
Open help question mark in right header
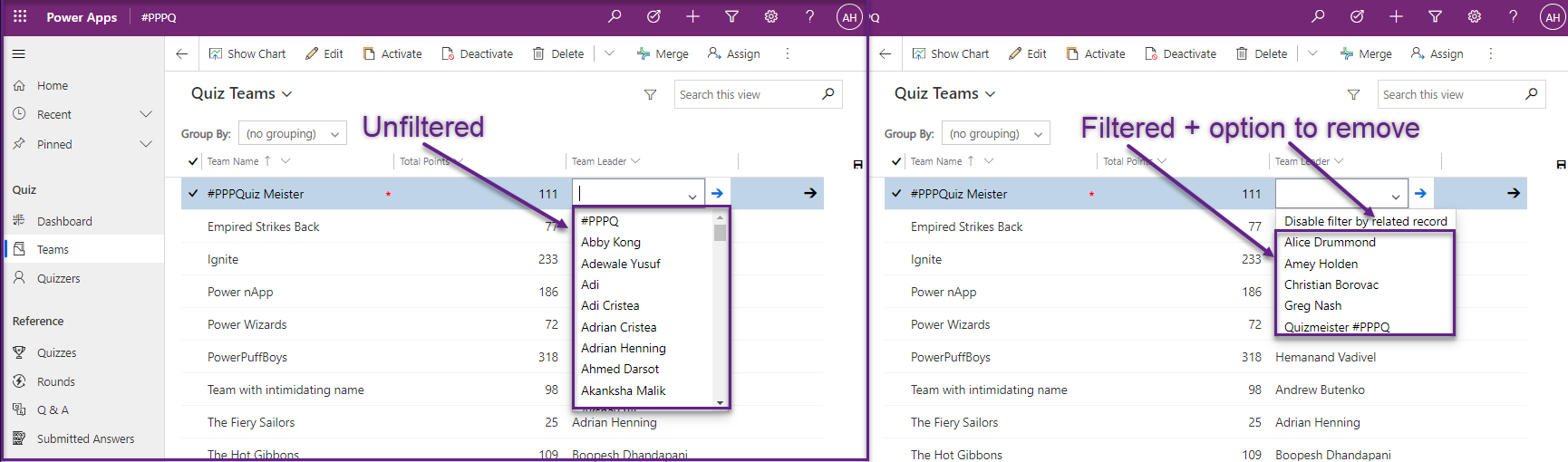[x=1514, y=16]
